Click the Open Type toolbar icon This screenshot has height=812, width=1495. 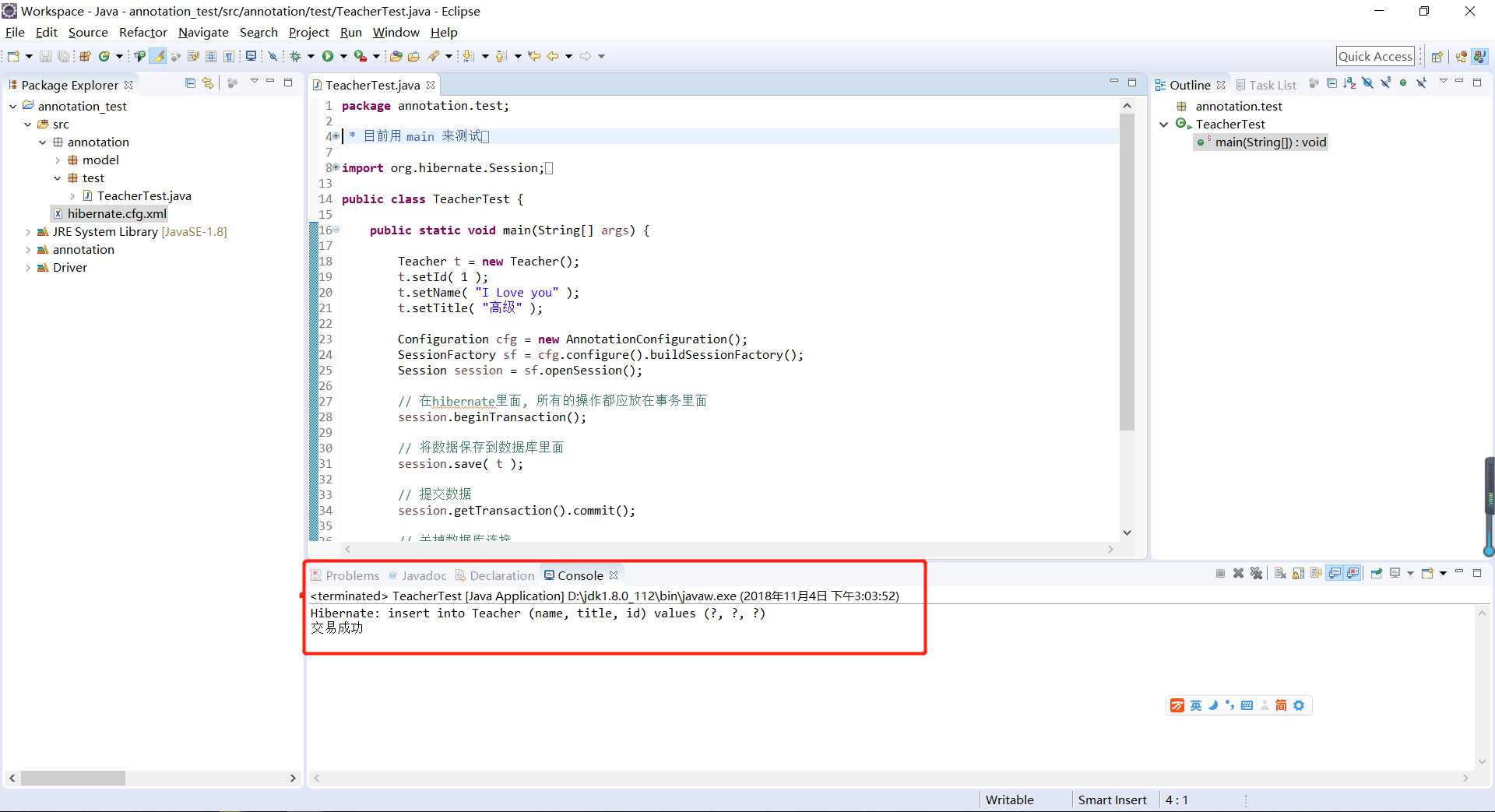(x=396, y=56)
